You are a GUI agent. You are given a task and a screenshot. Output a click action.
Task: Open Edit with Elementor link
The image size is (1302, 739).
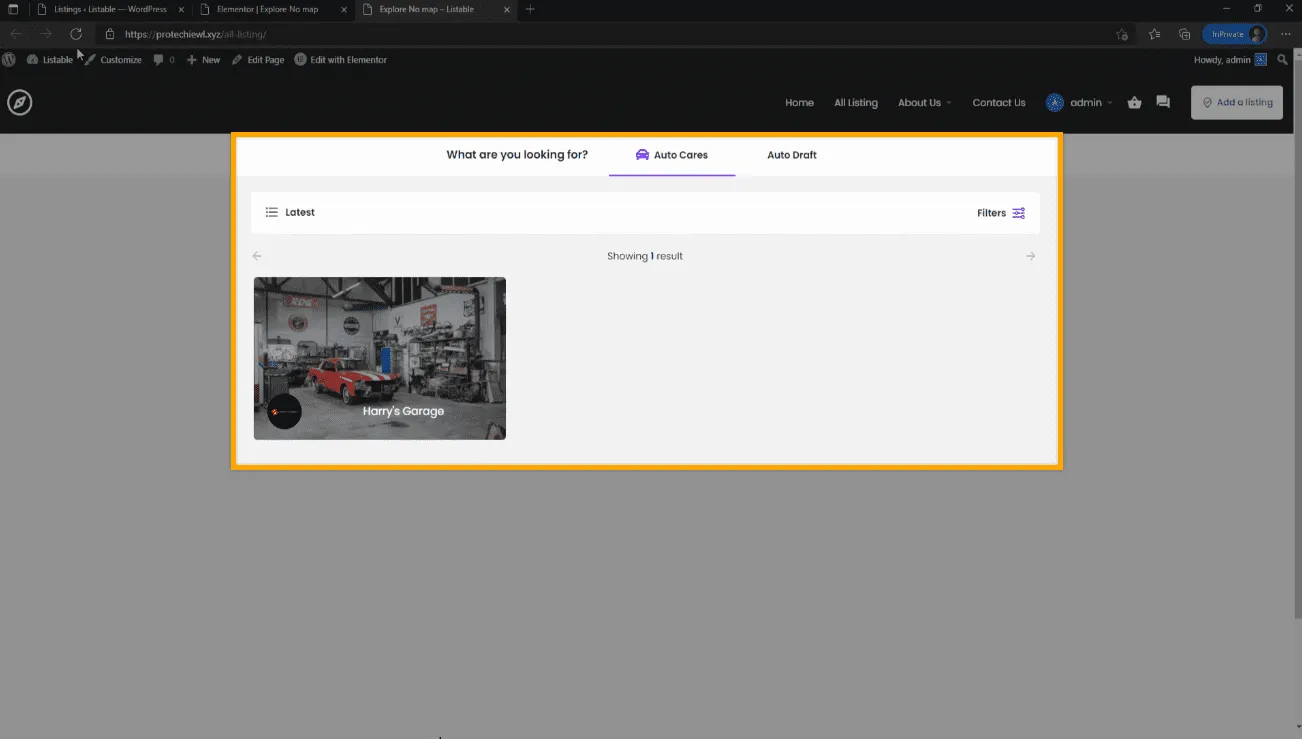coord(341,60)
